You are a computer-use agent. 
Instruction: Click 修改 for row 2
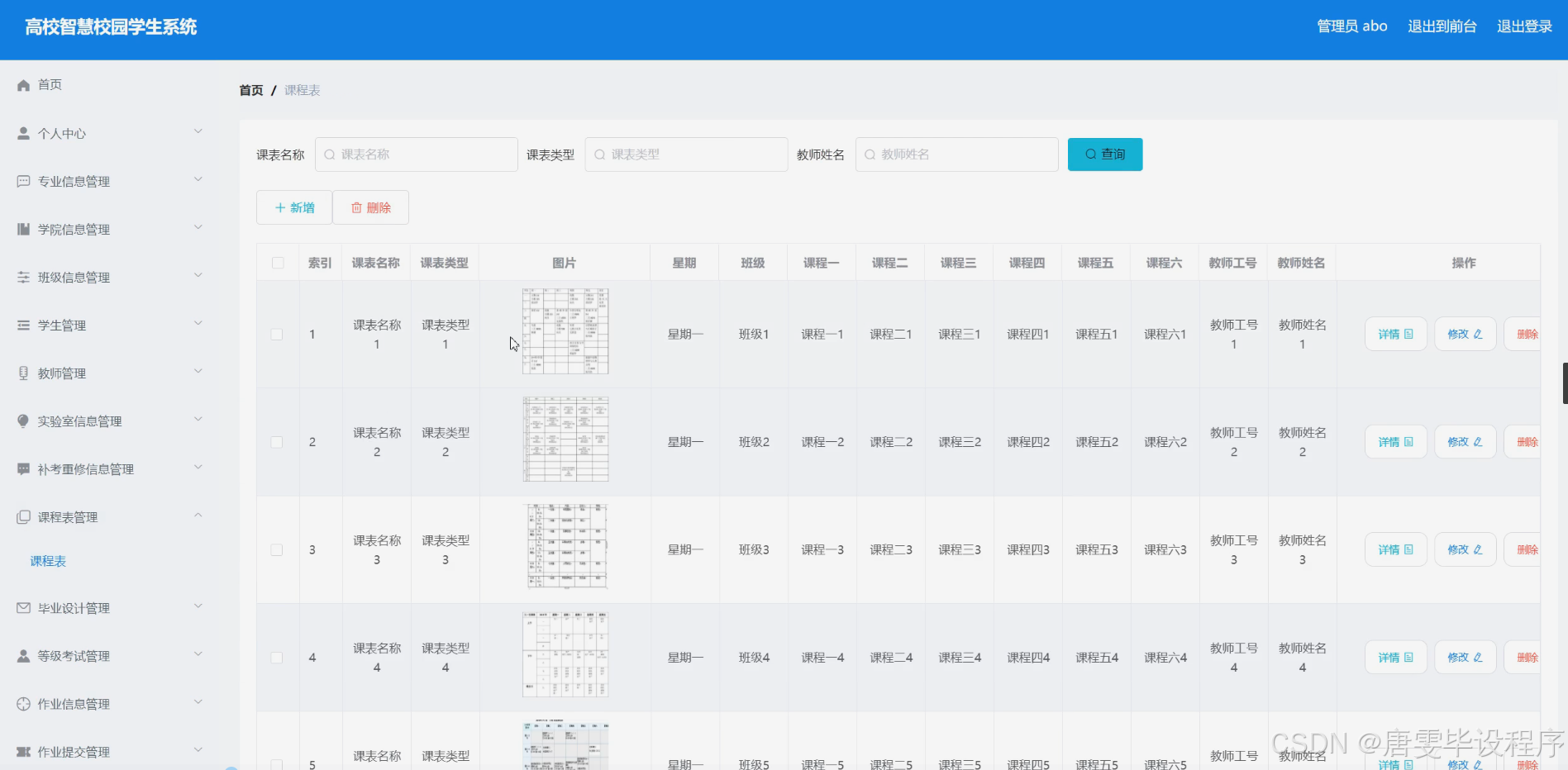pyautogui.click(x=1465, y=442)
